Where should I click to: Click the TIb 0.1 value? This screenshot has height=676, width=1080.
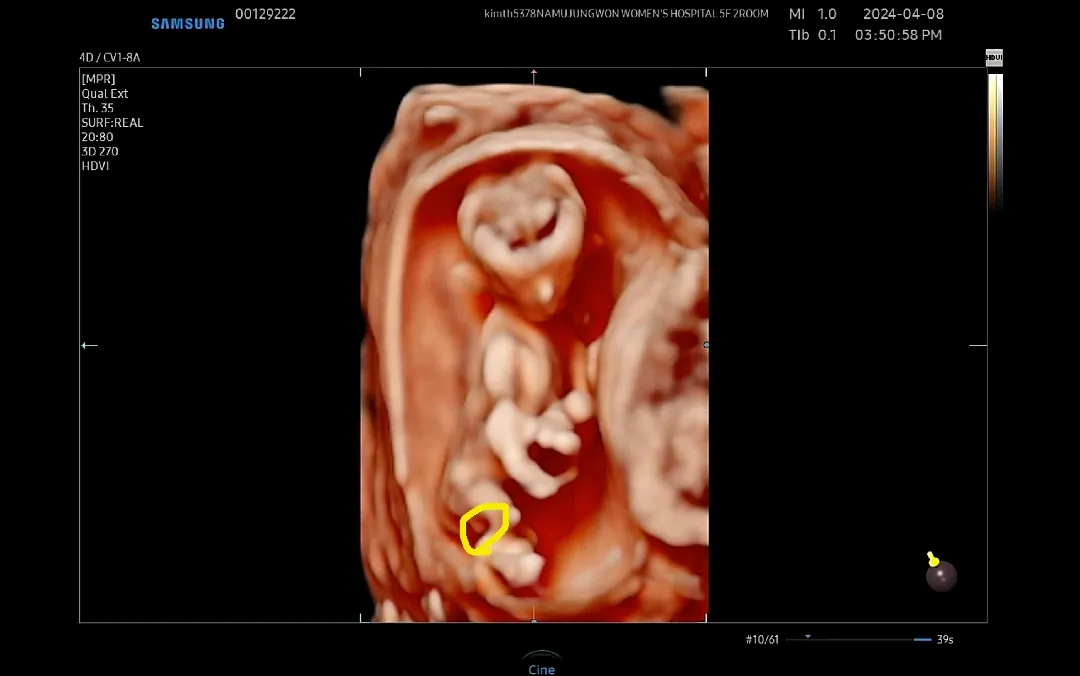(813, 34)
